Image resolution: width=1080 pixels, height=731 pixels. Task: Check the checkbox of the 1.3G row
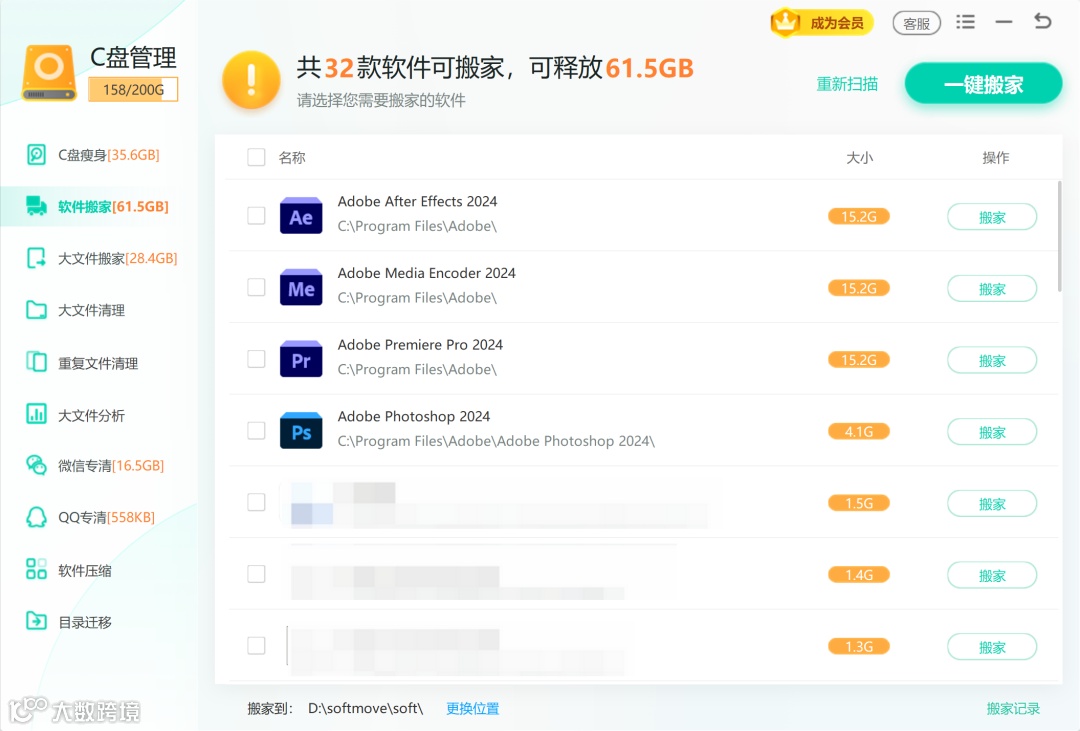(256, 646)
